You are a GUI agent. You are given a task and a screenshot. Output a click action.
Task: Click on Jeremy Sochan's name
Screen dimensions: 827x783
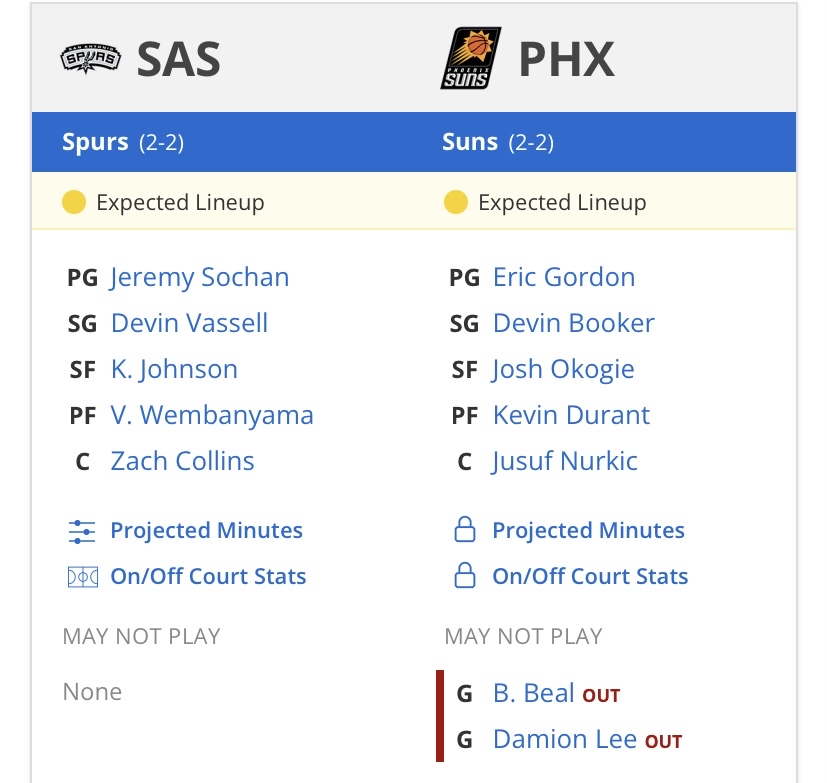[x=200, y=277]
